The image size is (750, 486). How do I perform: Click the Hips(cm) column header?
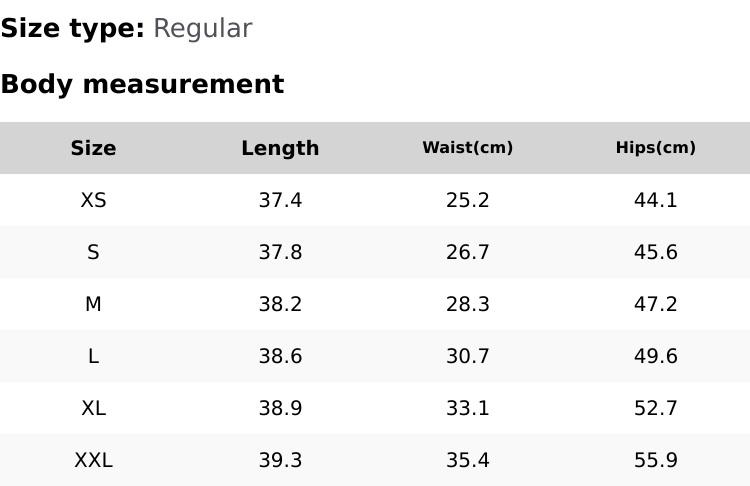pos(655,148)
